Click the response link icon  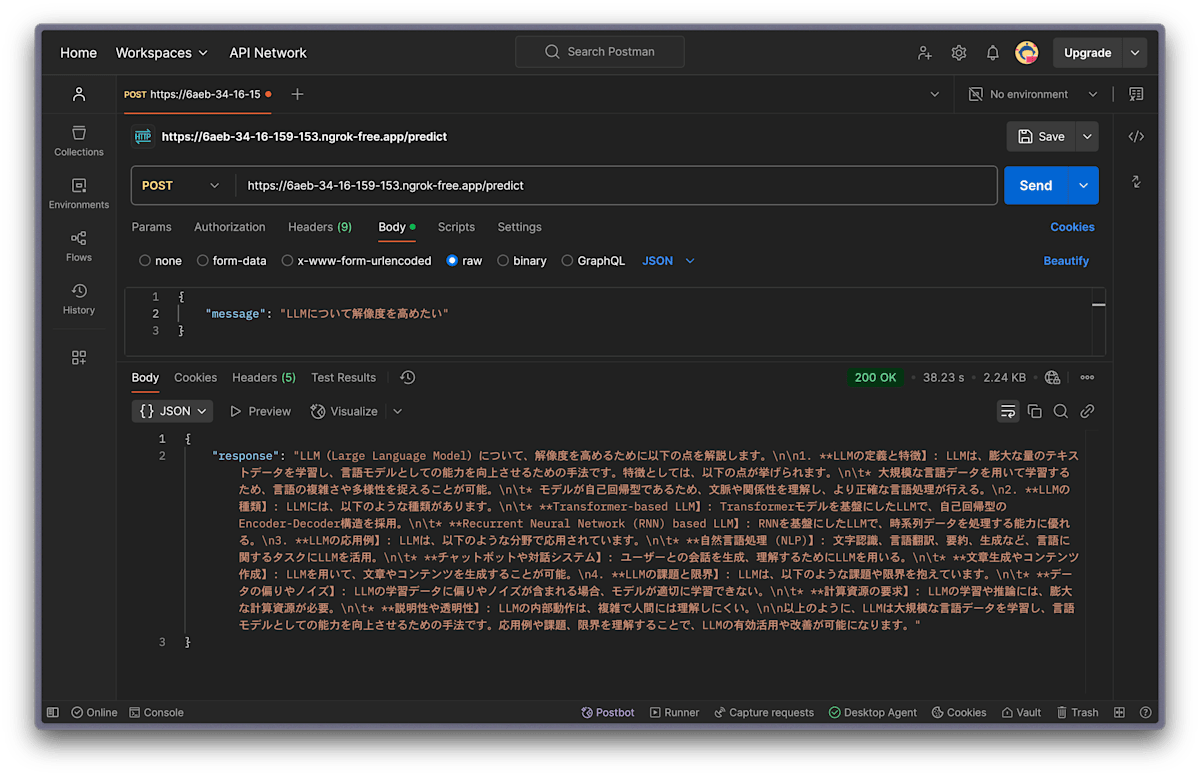1087,411
